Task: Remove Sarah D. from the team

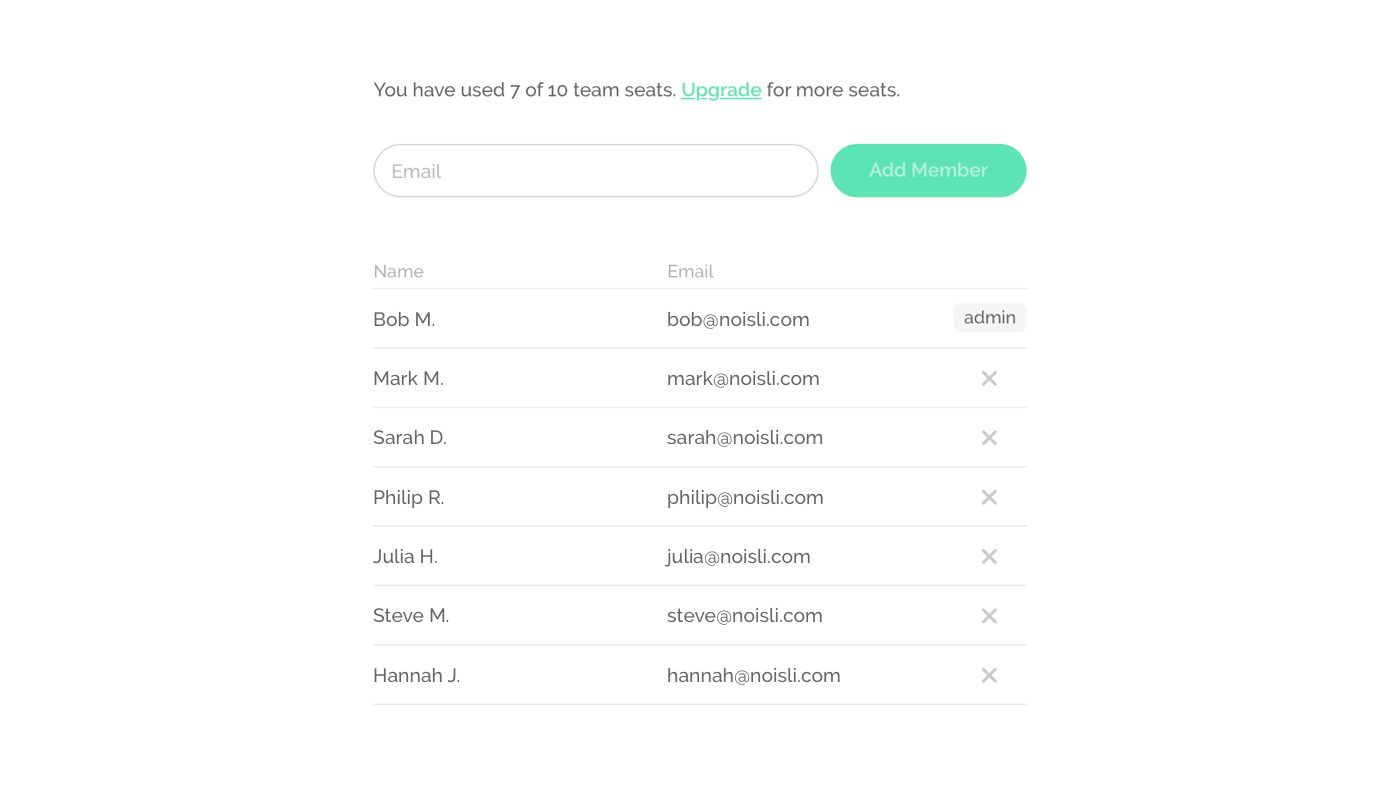Action: [x=989, y=438]
